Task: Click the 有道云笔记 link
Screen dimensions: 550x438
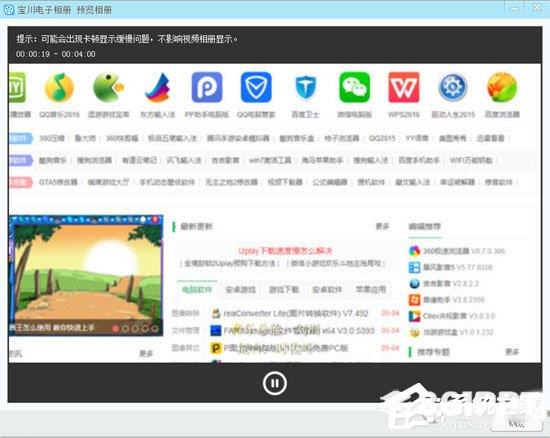Action: point(139,160)
